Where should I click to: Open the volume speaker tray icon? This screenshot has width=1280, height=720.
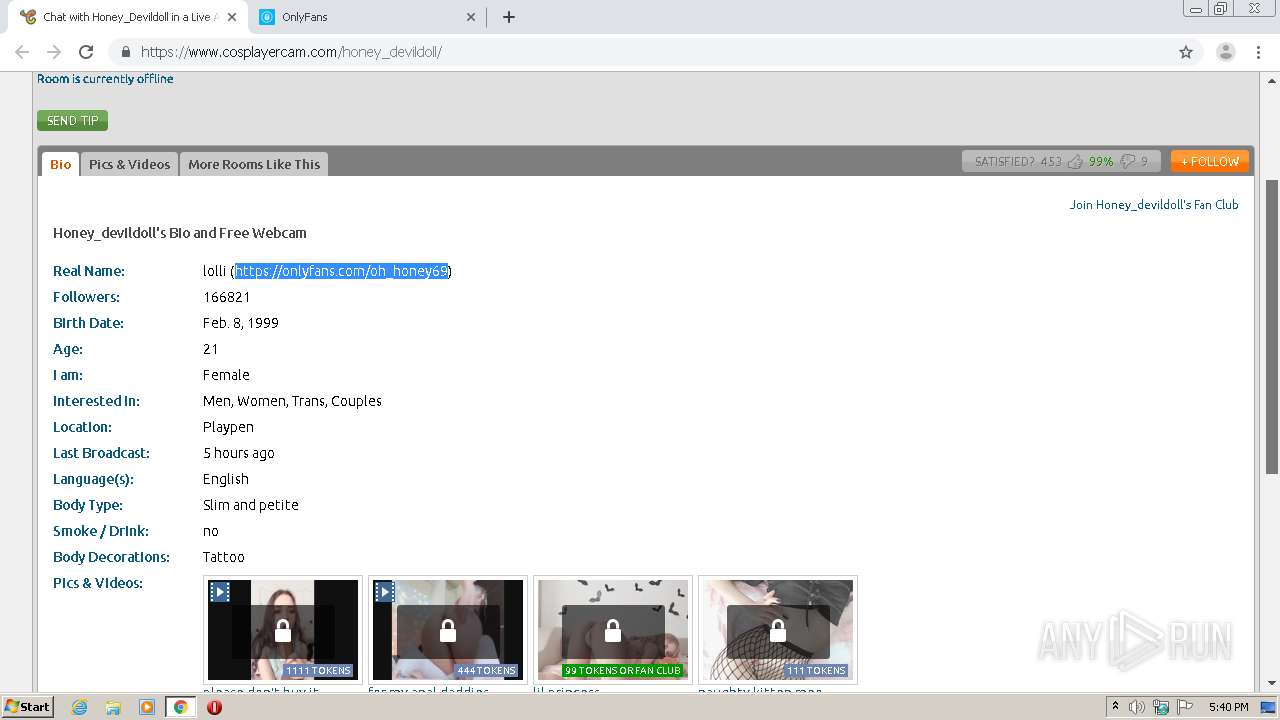tap(1137, 707)
